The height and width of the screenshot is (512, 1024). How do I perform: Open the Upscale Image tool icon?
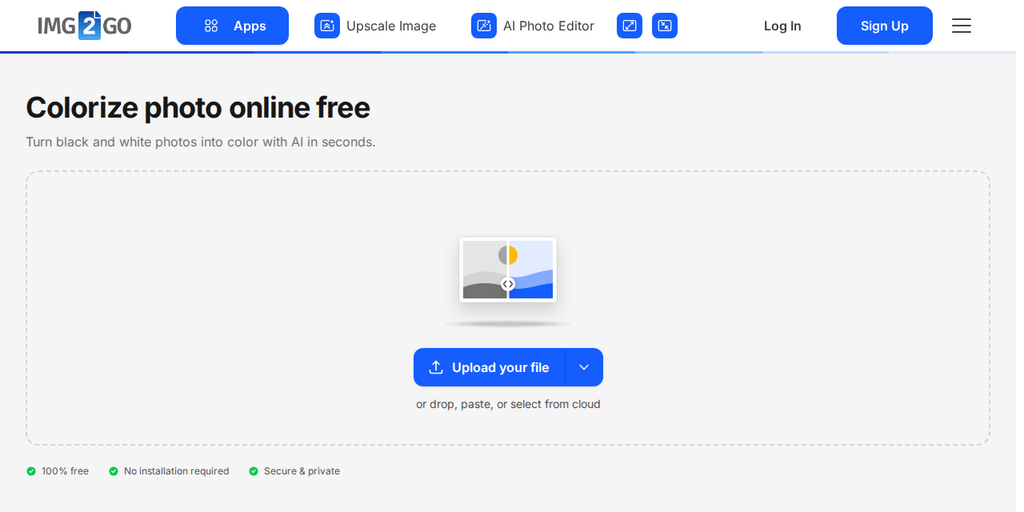pyautogui.click(x=327, y=26)
